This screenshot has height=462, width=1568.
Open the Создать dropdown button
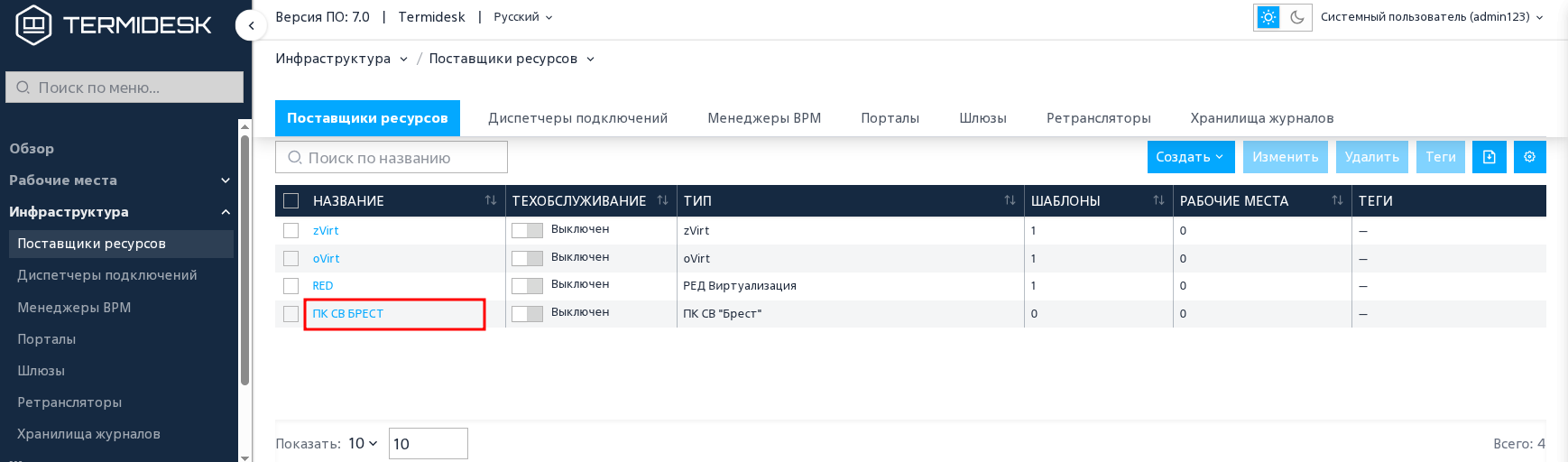click(1190, 157)
